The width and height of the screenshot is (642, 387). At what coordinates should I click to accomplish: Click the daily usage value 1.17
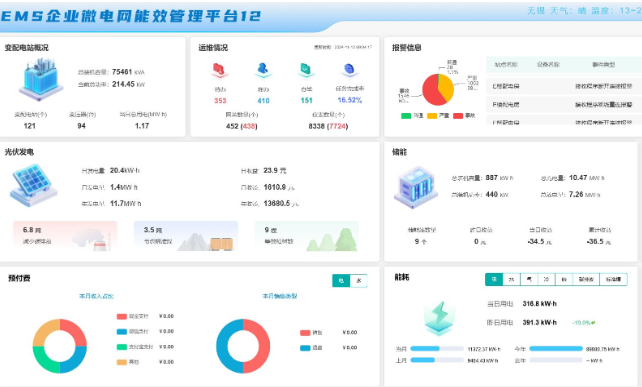tap(142, 126)
